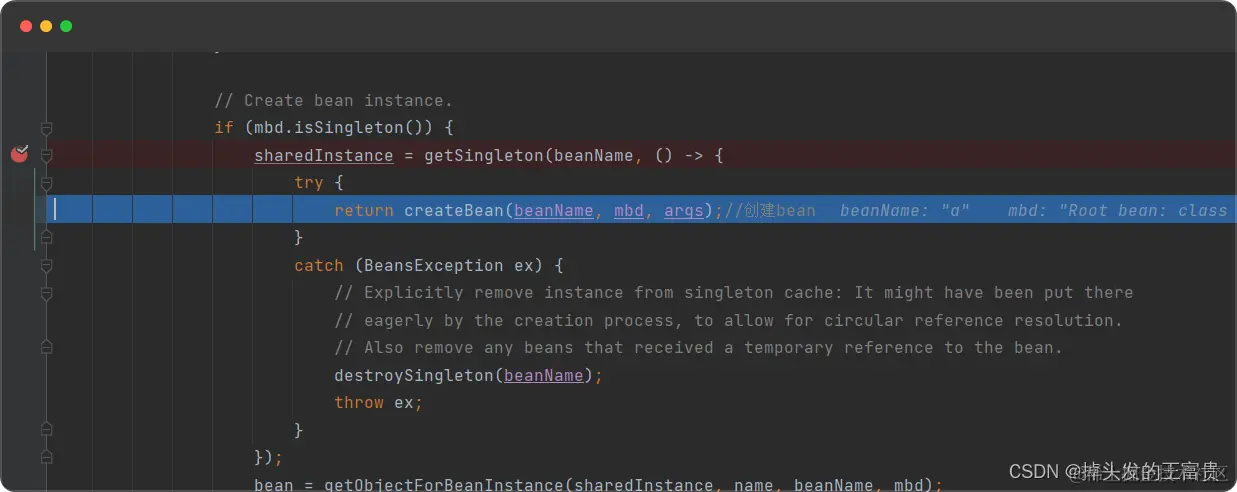Collapse the fold marker beside if (mbd.isSingleton())

tap(46, 128)
